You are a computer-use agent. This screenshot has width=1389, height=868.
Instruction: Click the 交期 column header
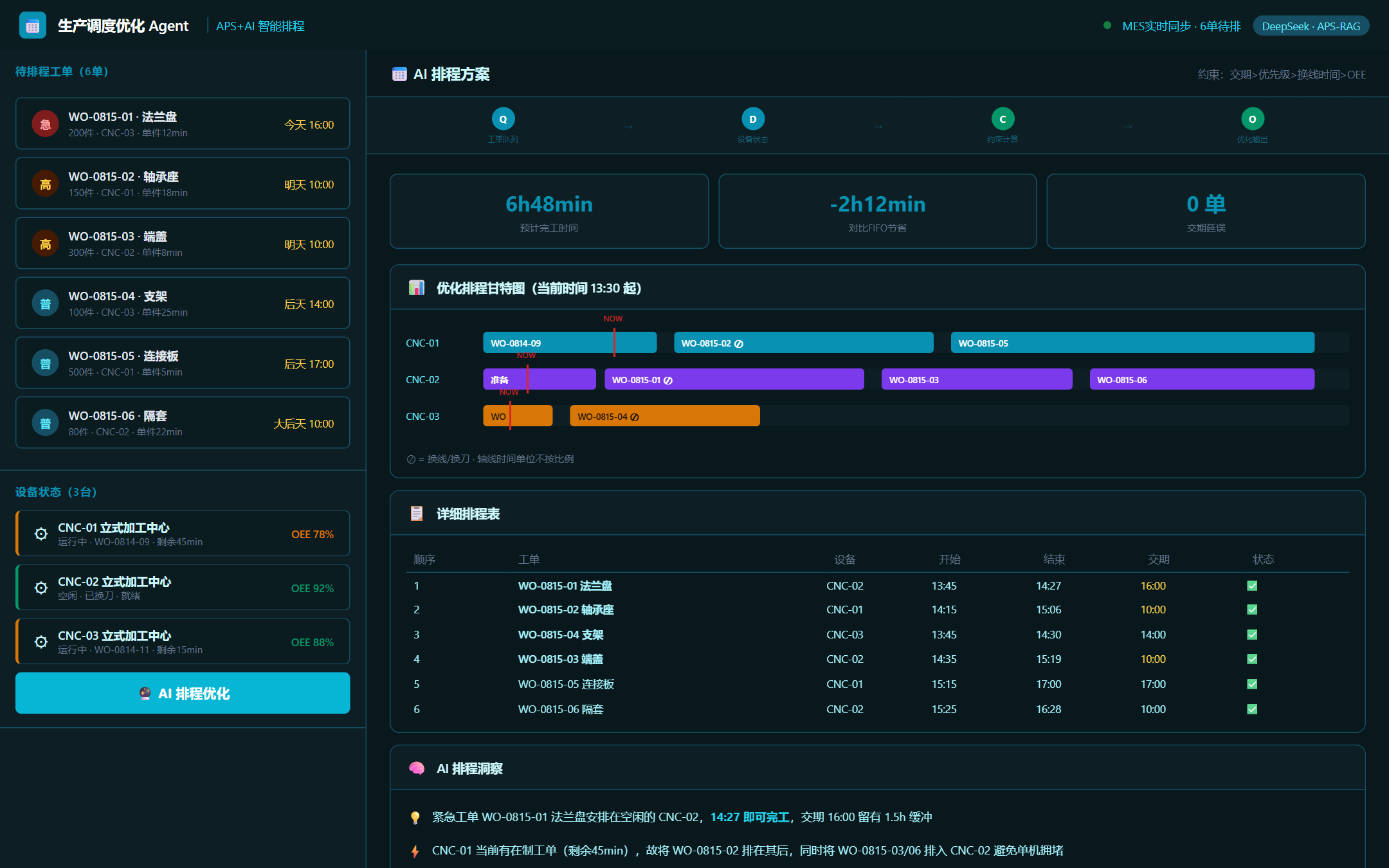[x=1158, y=559]
